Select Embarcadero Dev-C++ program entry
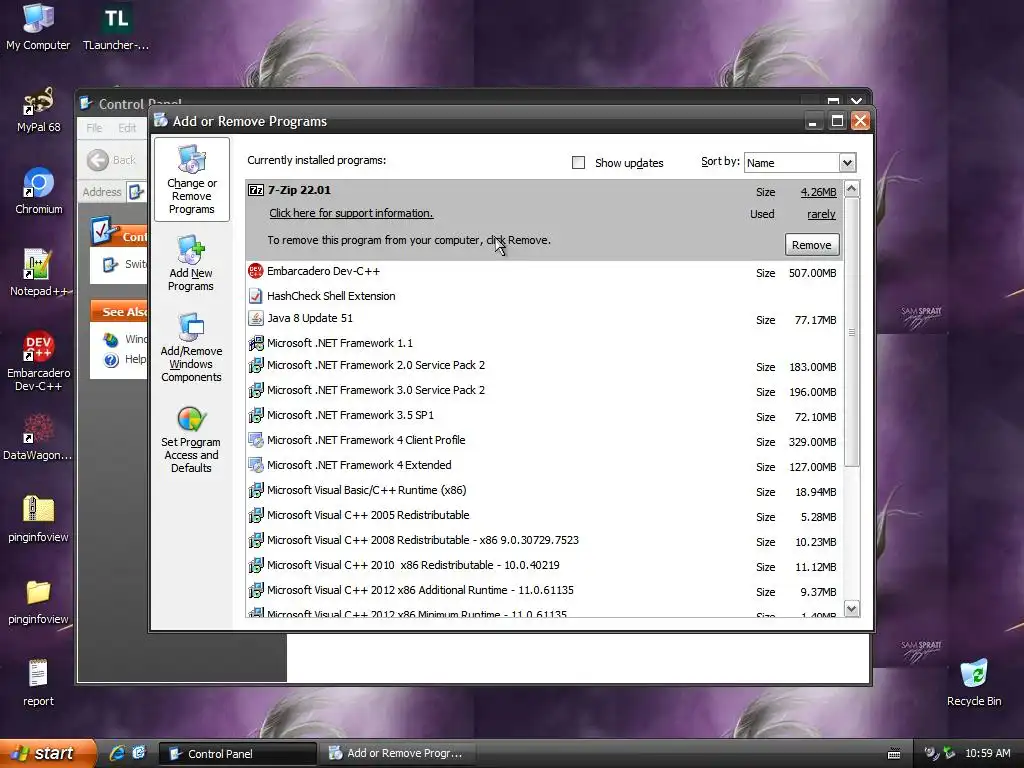1024x768 pixels. [x=544, y=272]
